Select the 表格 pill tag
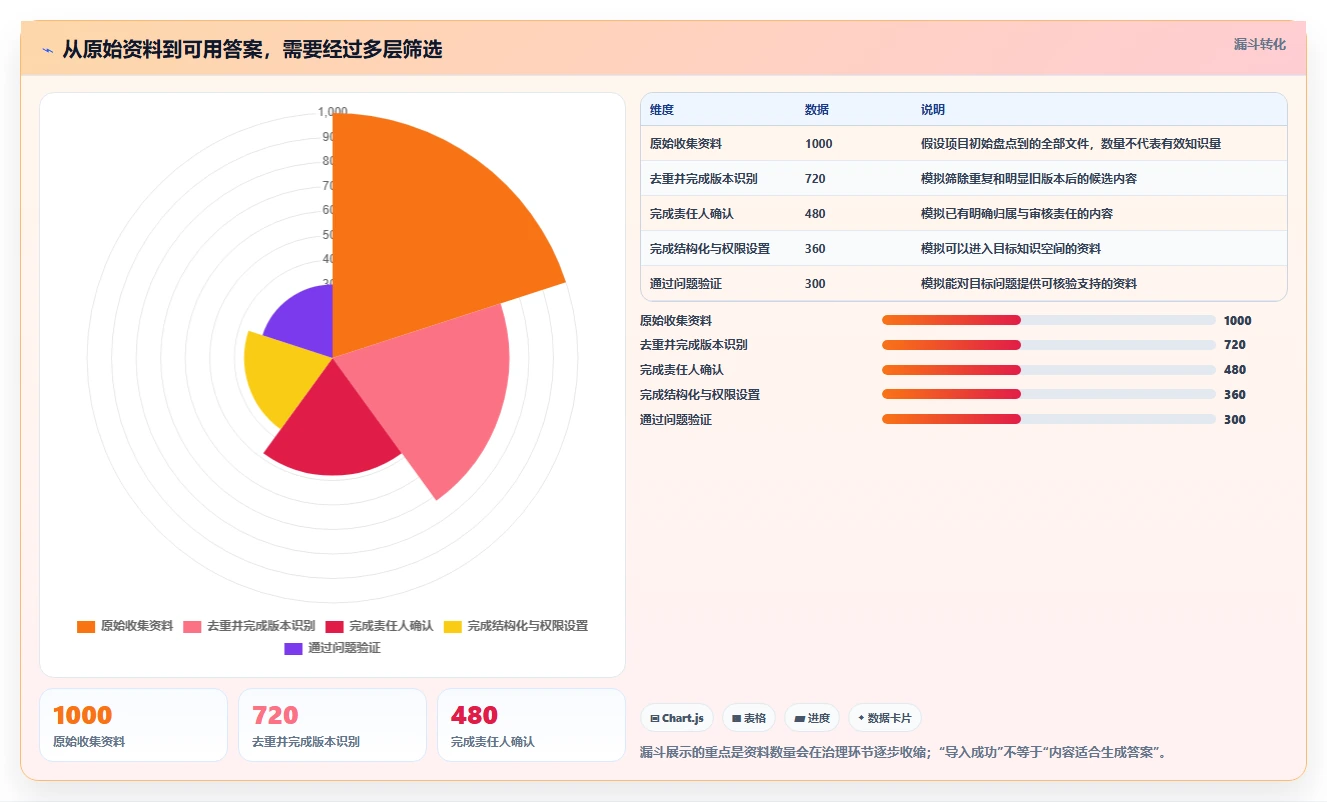 pos(749,718)
